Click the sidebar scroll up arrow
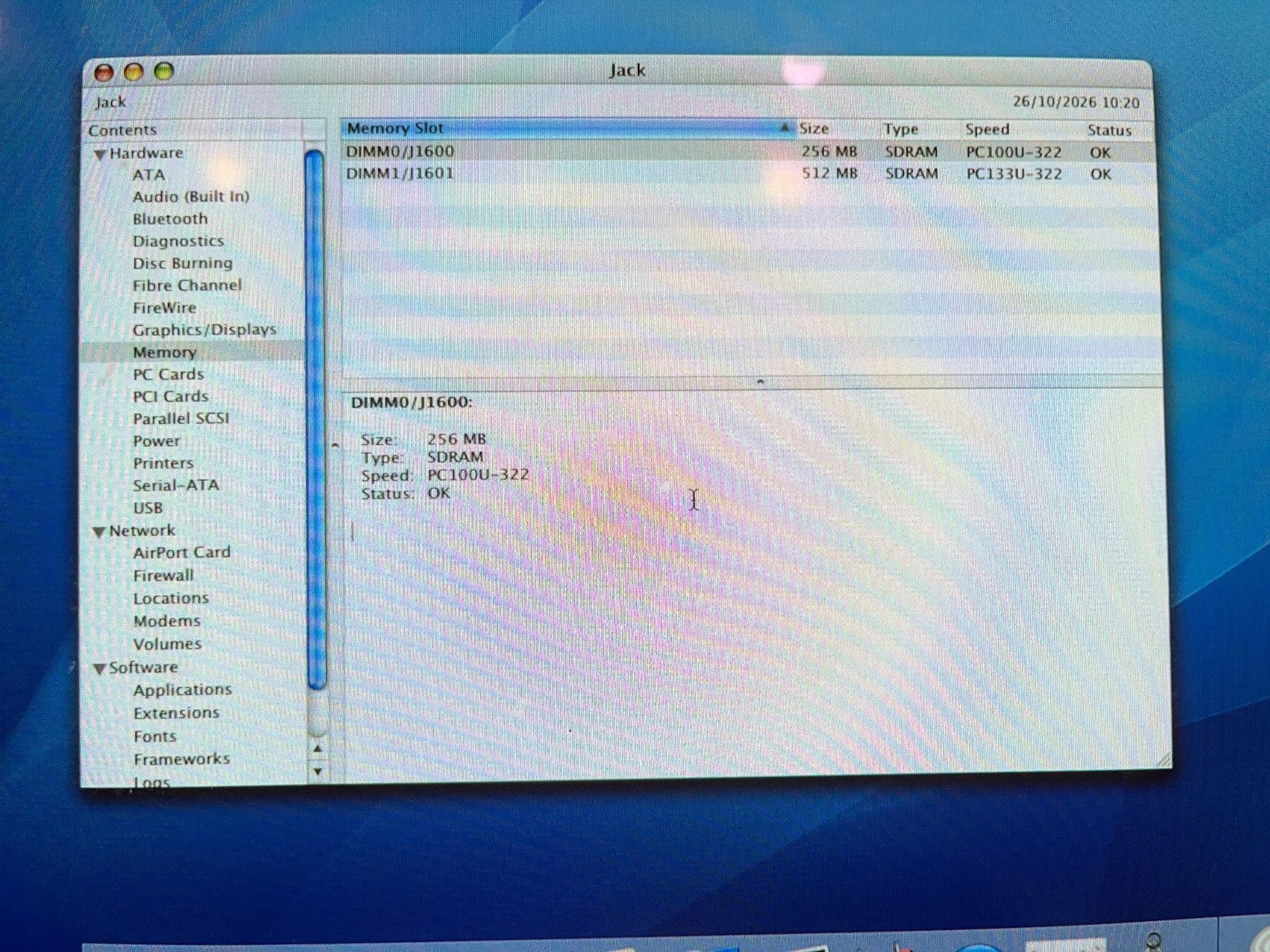The width and height of the screenshot is (1270, 952). 317,748
